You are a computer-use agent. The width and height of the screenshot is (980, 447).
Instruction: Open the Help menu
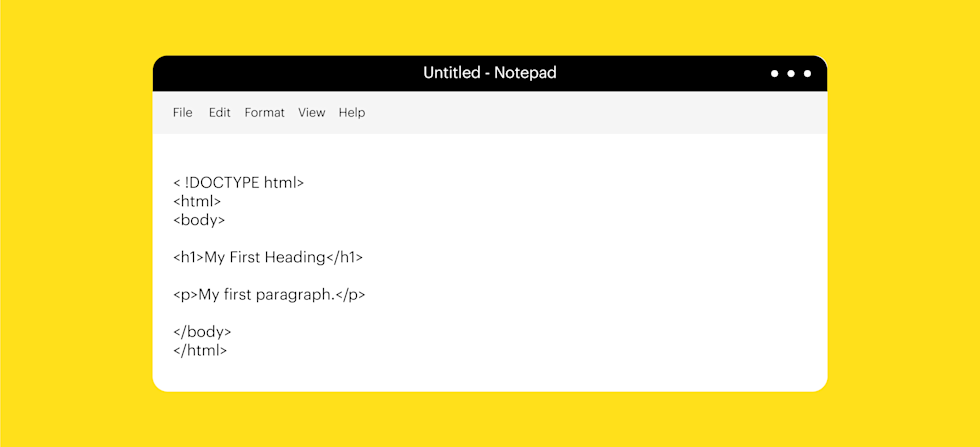[x=352, y=113]
